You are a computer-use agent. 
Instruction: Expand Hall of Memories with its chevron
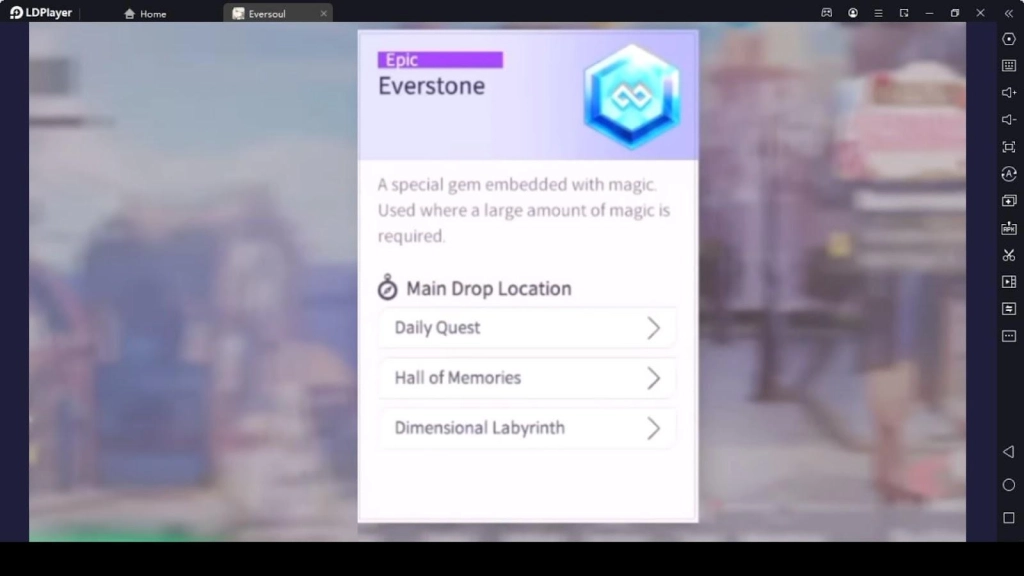pyautogui.click(x=653, y=378)
